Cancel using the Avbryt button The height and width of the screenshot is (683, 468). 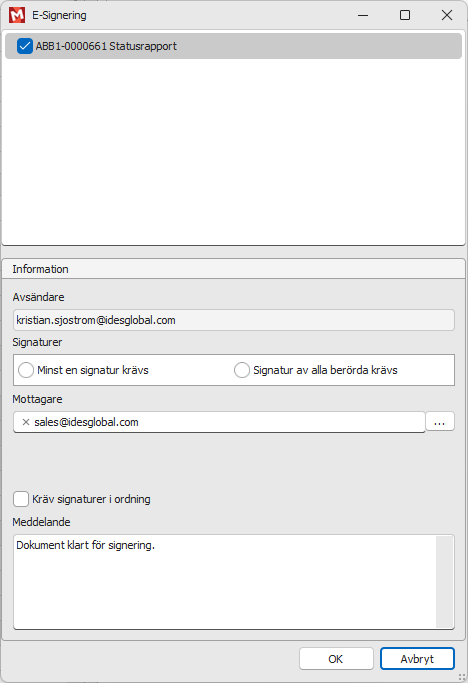pos(417,659)
